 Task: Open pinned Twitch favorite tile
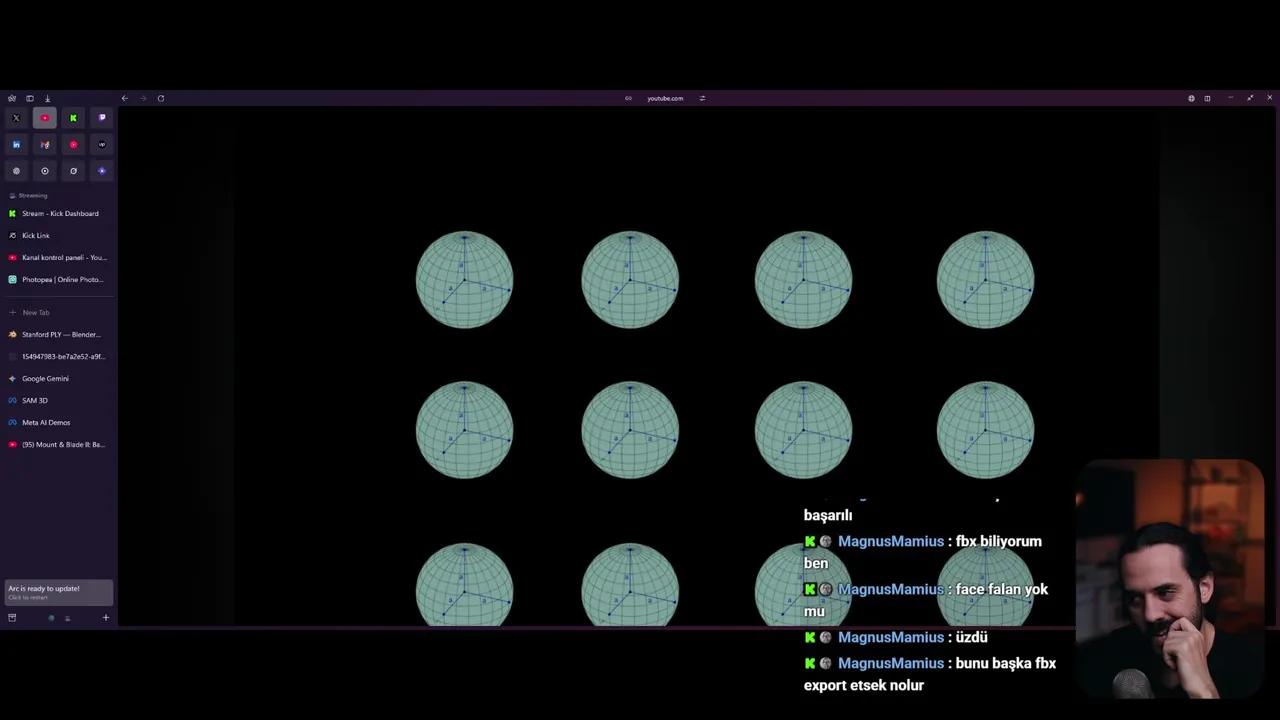(102, 118)
